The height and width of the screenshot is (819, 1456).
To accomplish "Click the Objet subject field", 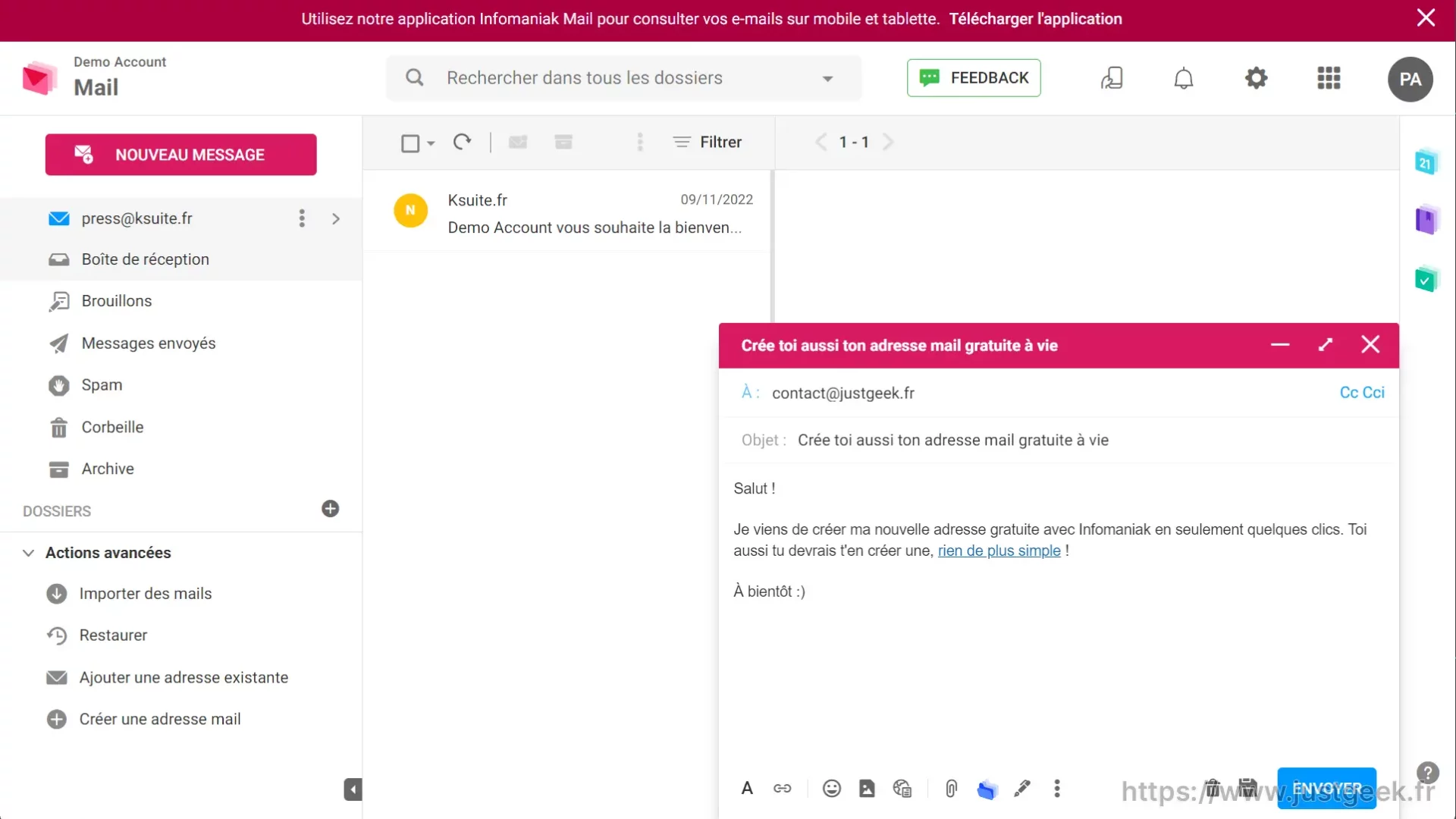I will click(1059, 441).
